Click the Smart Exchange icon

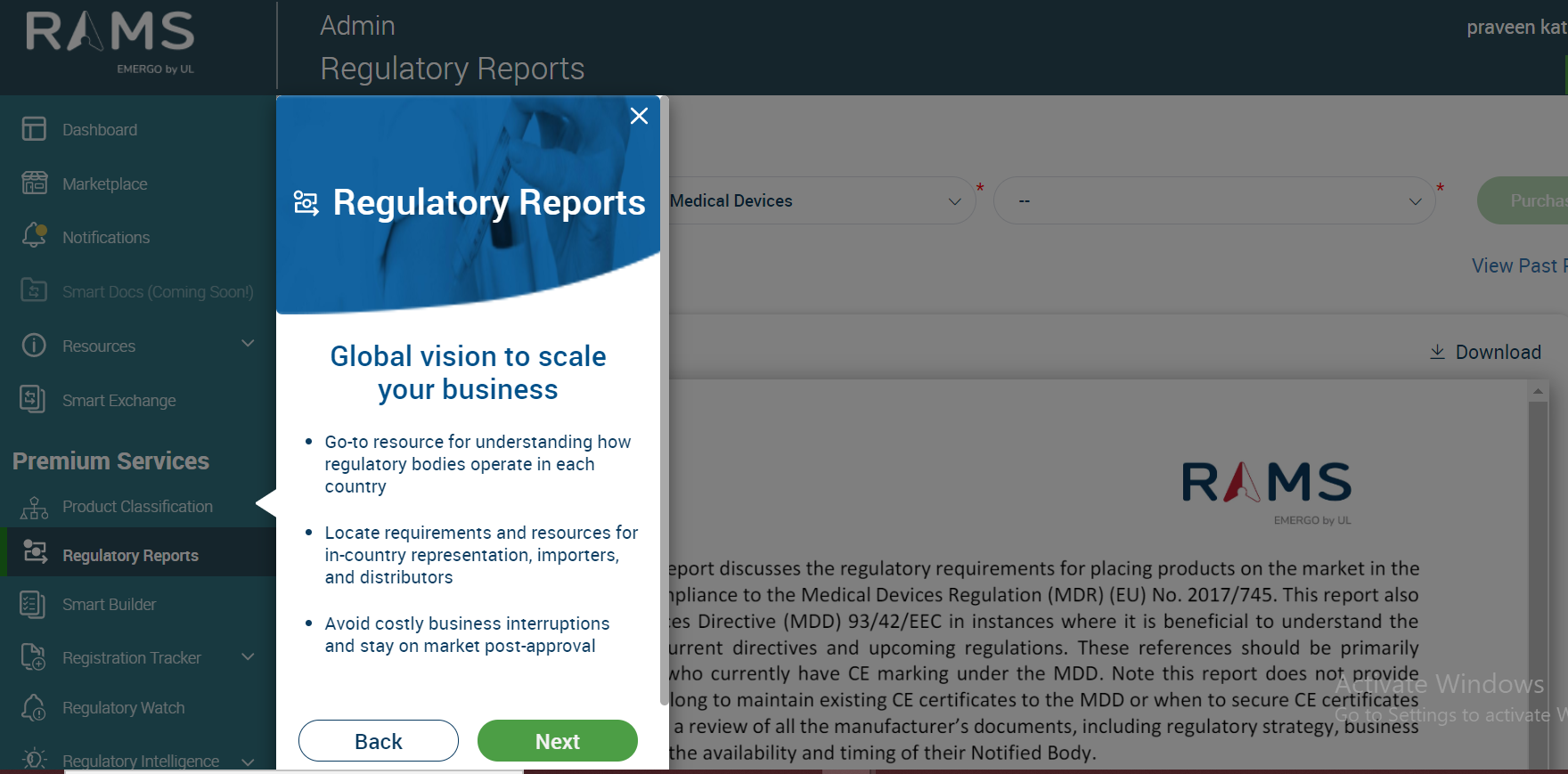(33, 399)
